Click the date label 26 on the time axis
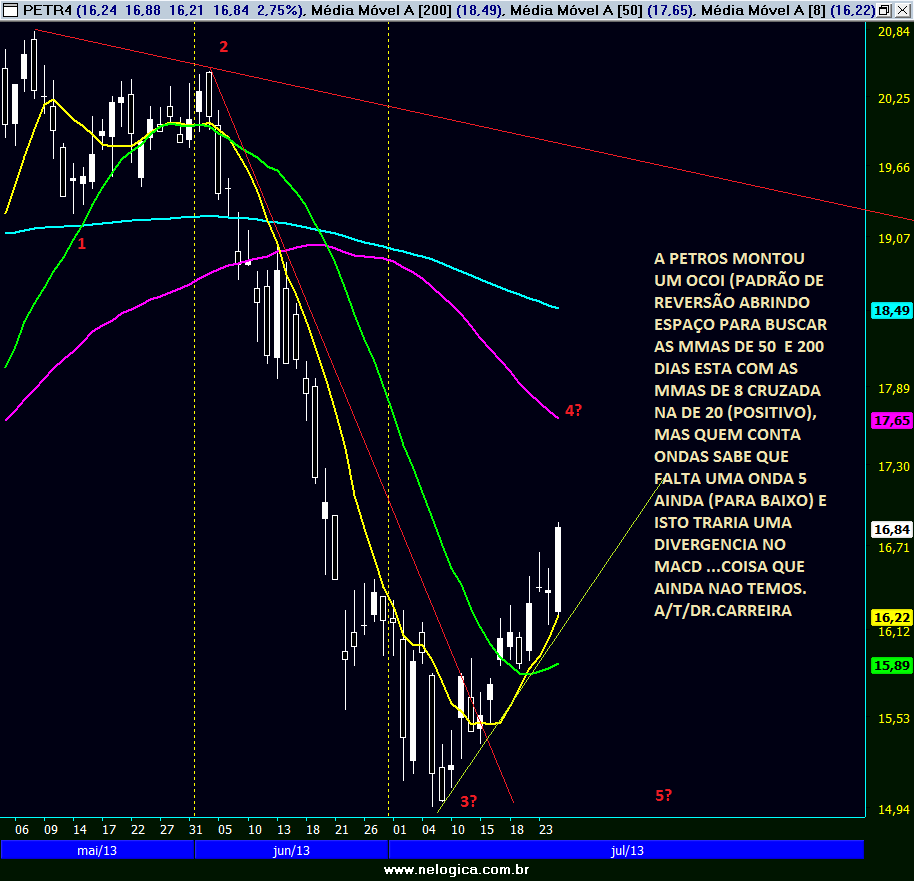Viewport: 914px width, 881px height. point(371,830)
